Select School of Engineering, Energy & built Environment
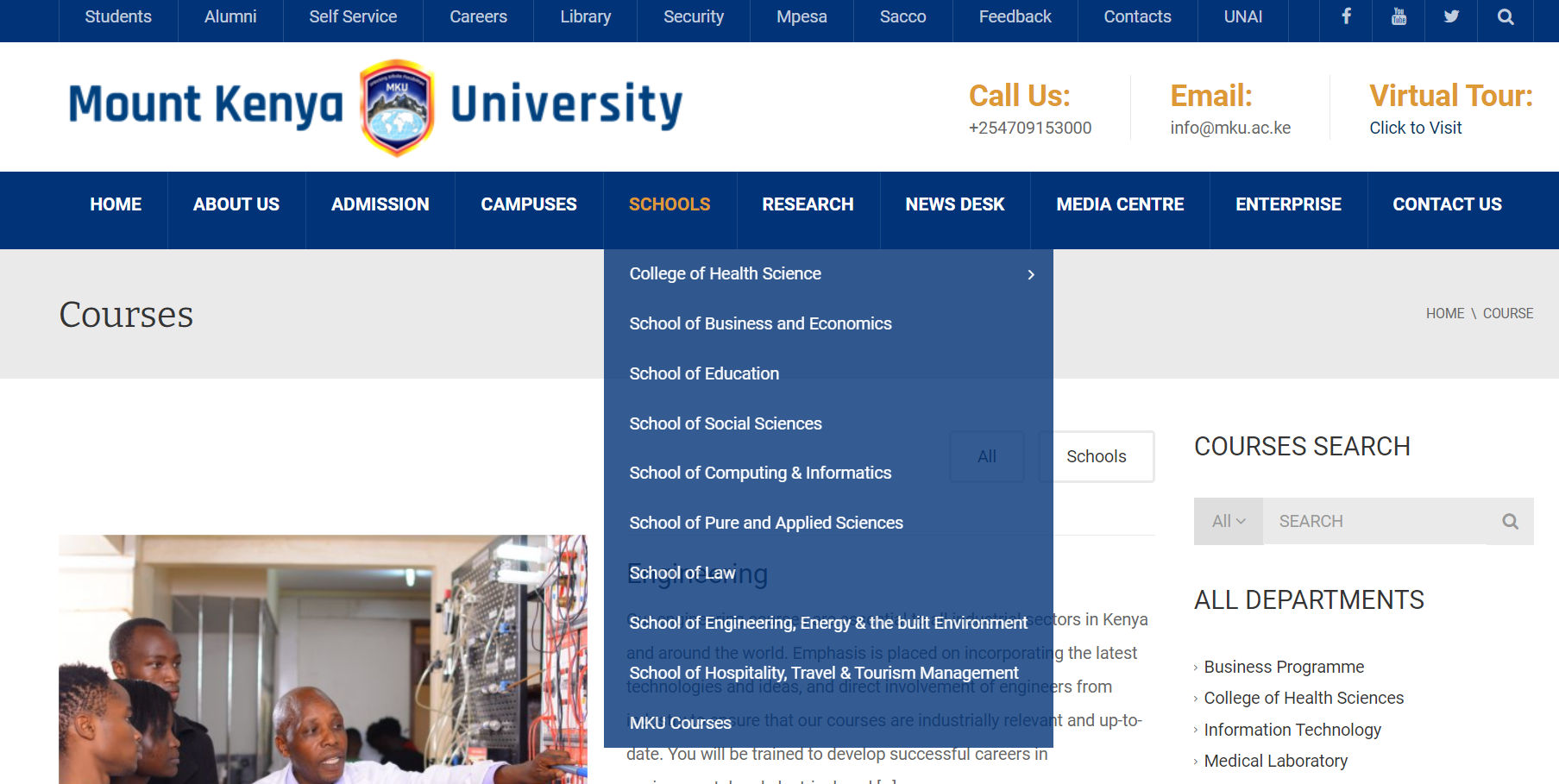This screenshot has width=1559, height=784. pos(828,623)
